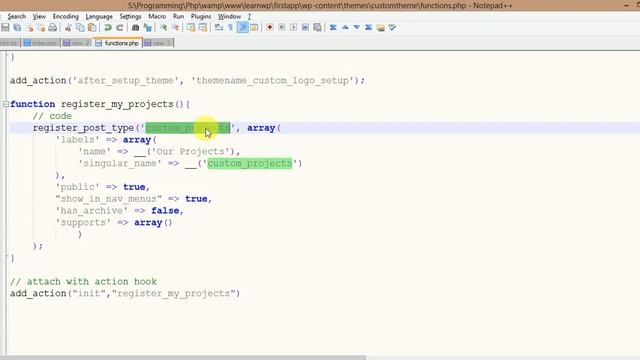Click the icon right of indent guide
Image resolution: width=640 pixels, height=360 pixels.
254,27
